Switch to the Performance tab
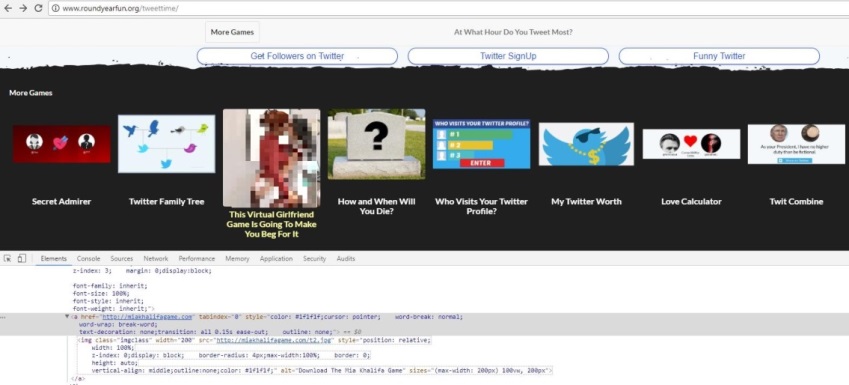The width and height of the screenshot is (849, 385). click(197, 259)
